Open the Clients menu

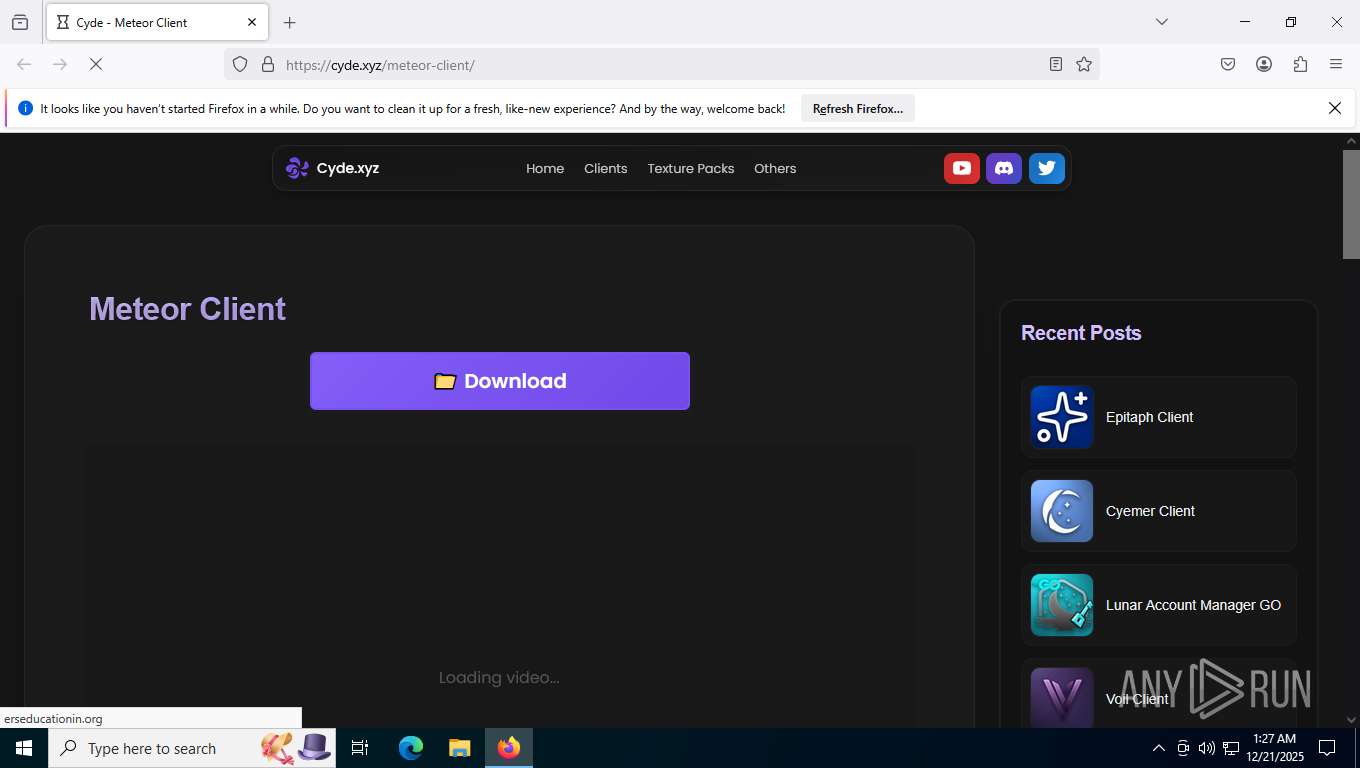(x=606, y=168)
